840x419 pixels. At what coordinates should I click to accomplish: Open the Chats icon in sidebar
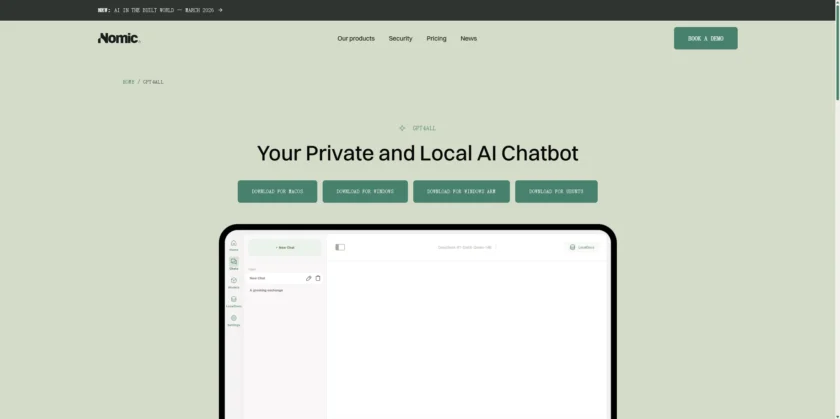coord(233,263)
